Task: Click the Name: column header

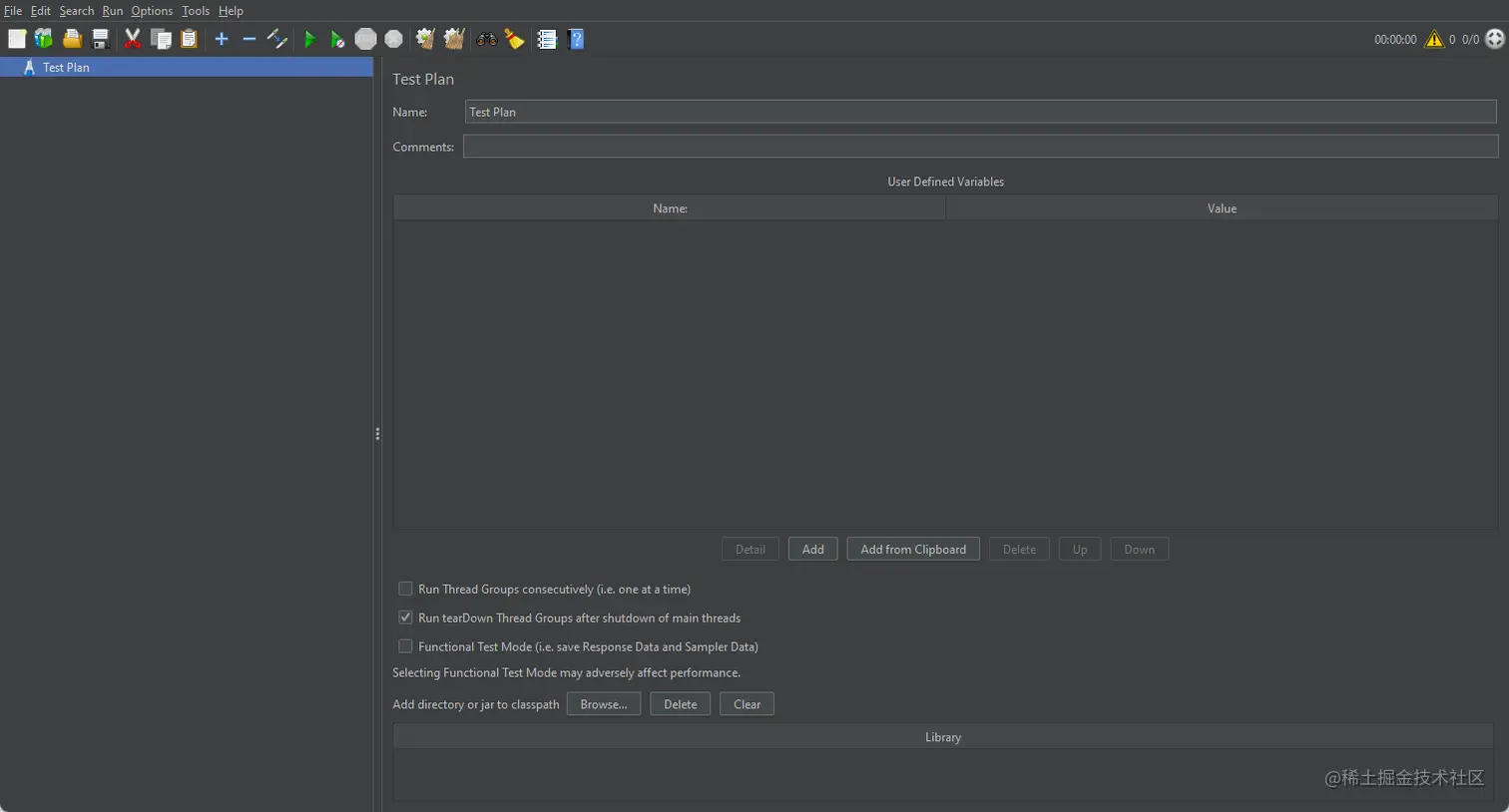Action: click(x=670, y=208)
